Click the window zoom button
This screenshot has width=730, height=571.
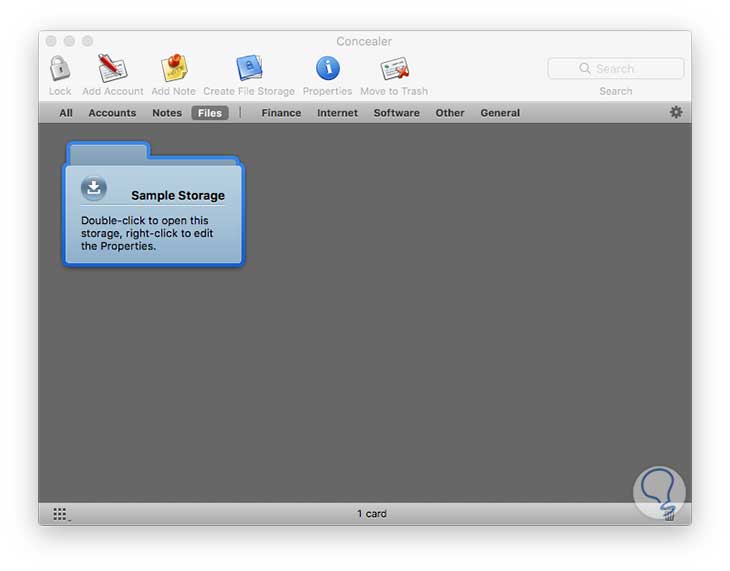(x=88, y=41)
